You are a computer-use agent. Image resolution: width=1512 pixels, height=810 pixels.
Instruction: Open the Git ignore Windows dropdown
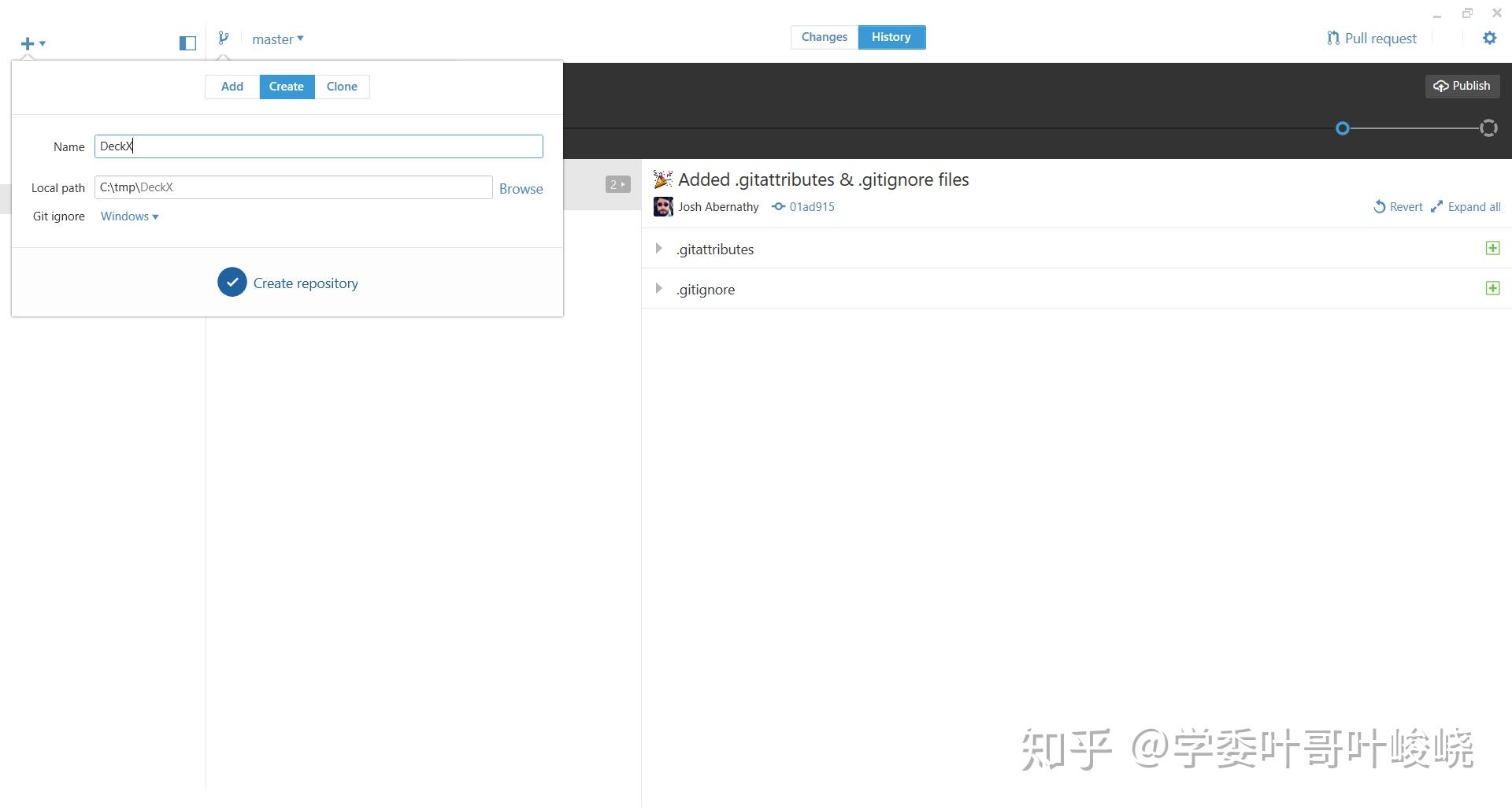click(128, 216)
